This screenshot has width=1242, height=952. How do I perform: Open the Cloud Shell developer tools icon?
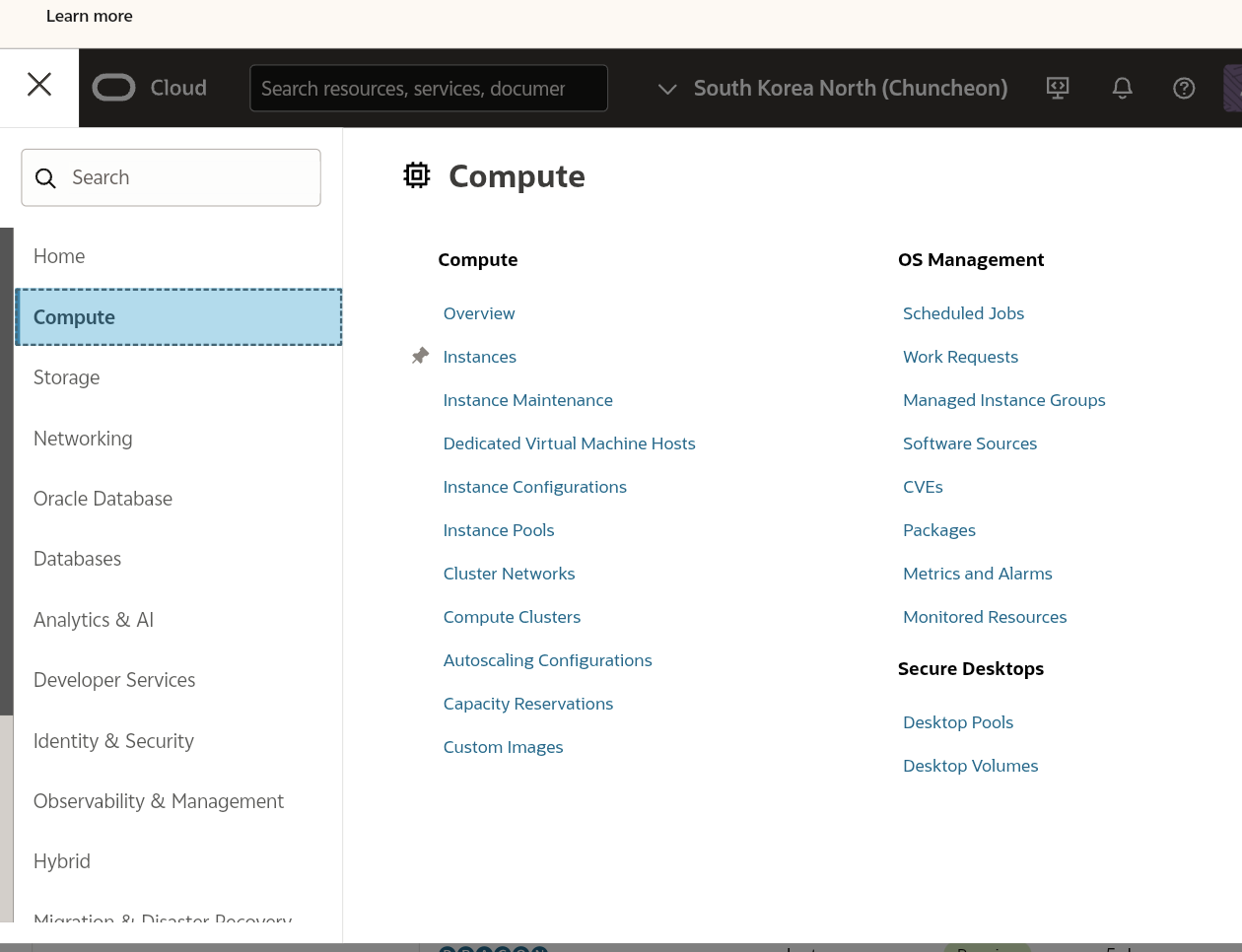point(1058,88)
